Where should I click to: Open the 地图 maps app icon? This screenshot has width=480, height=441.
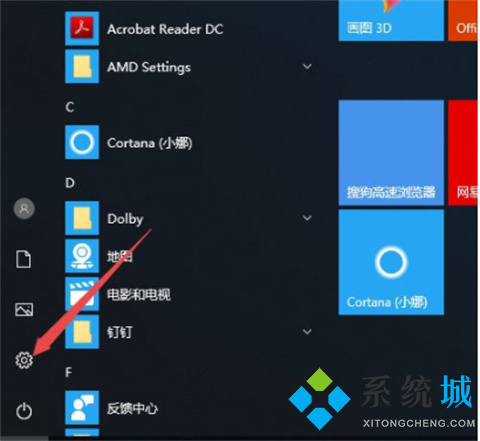(82, 256)
